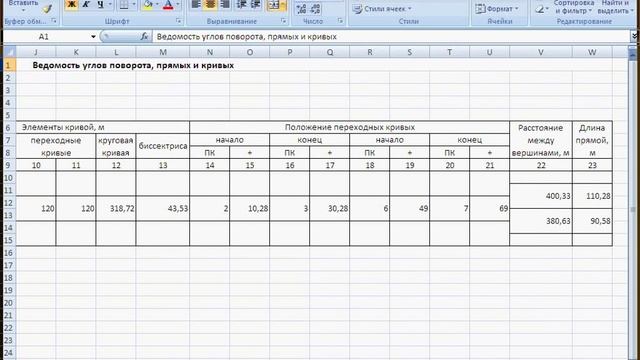640x360 pixels.
Task: Click header cell 'Элементы кривой, м'
Action: click(103, 127)
